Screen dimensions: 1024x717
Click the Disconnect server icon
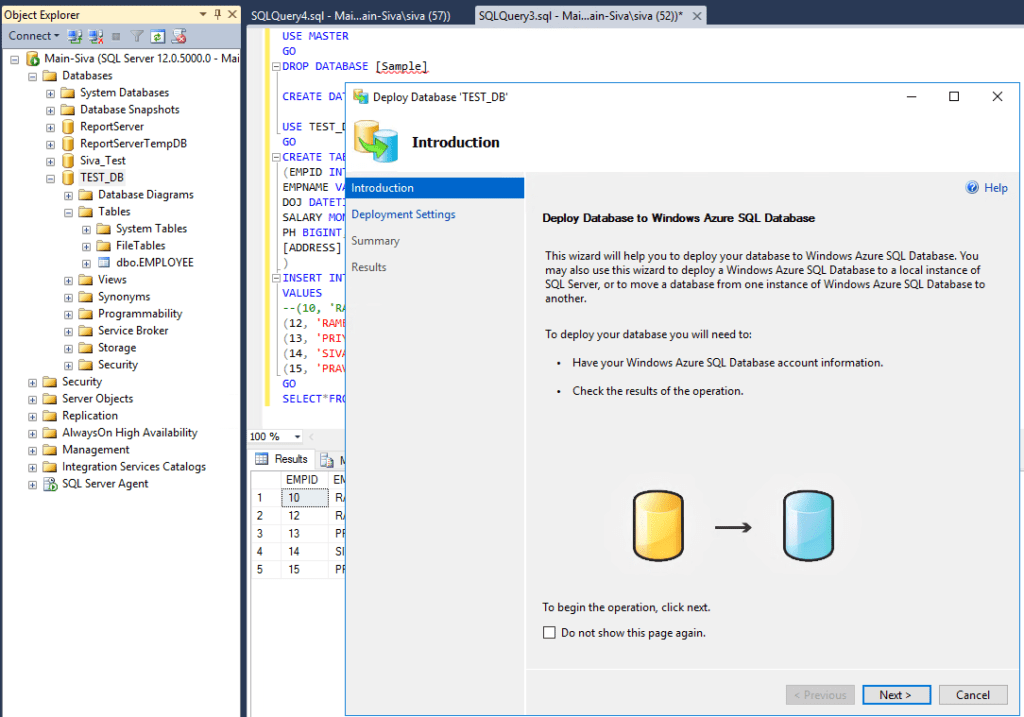(x=96, y=36)
